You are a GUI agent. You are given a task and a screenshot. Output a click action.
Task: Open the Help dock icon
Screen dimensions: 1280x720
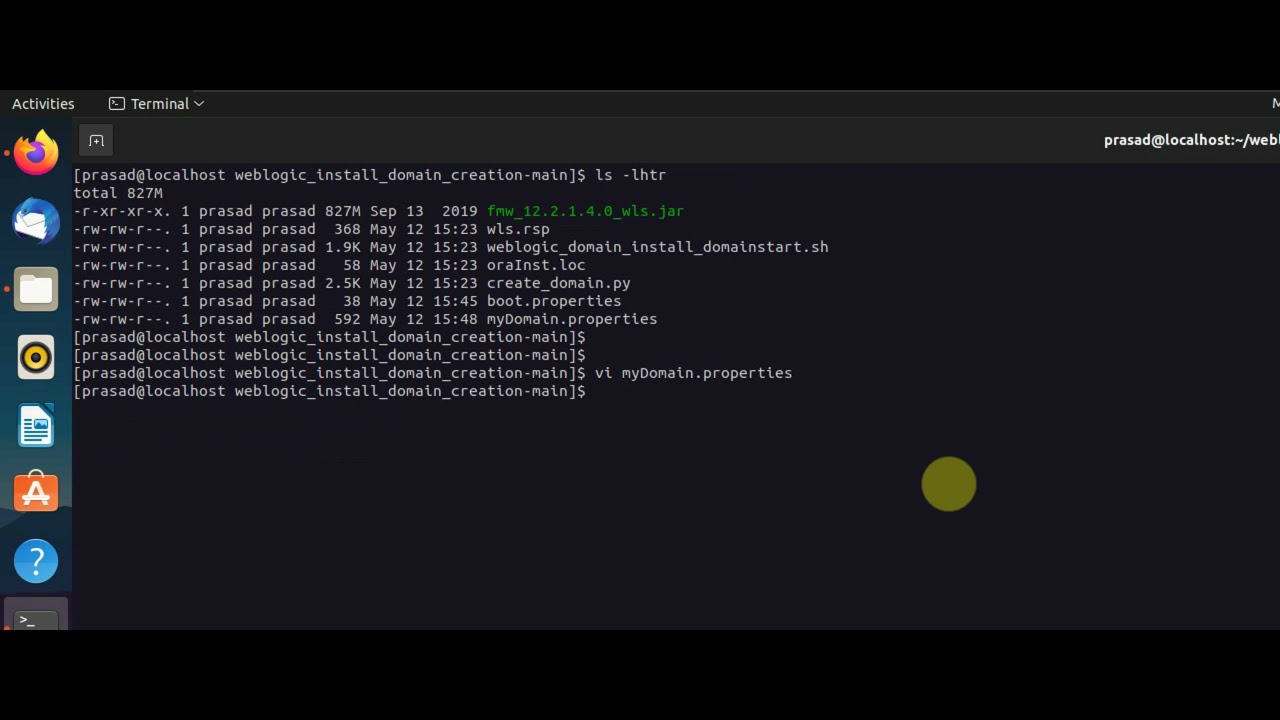click(x=36, y=561)
